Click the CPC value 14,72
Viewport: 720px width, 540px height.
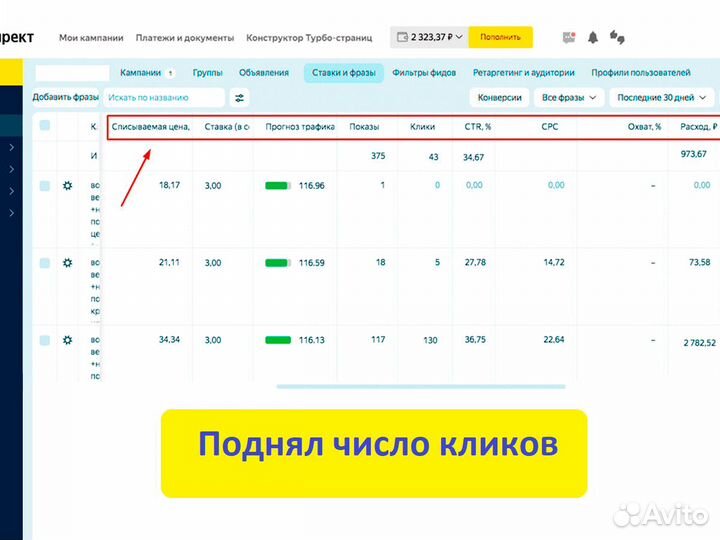point(554,262)
